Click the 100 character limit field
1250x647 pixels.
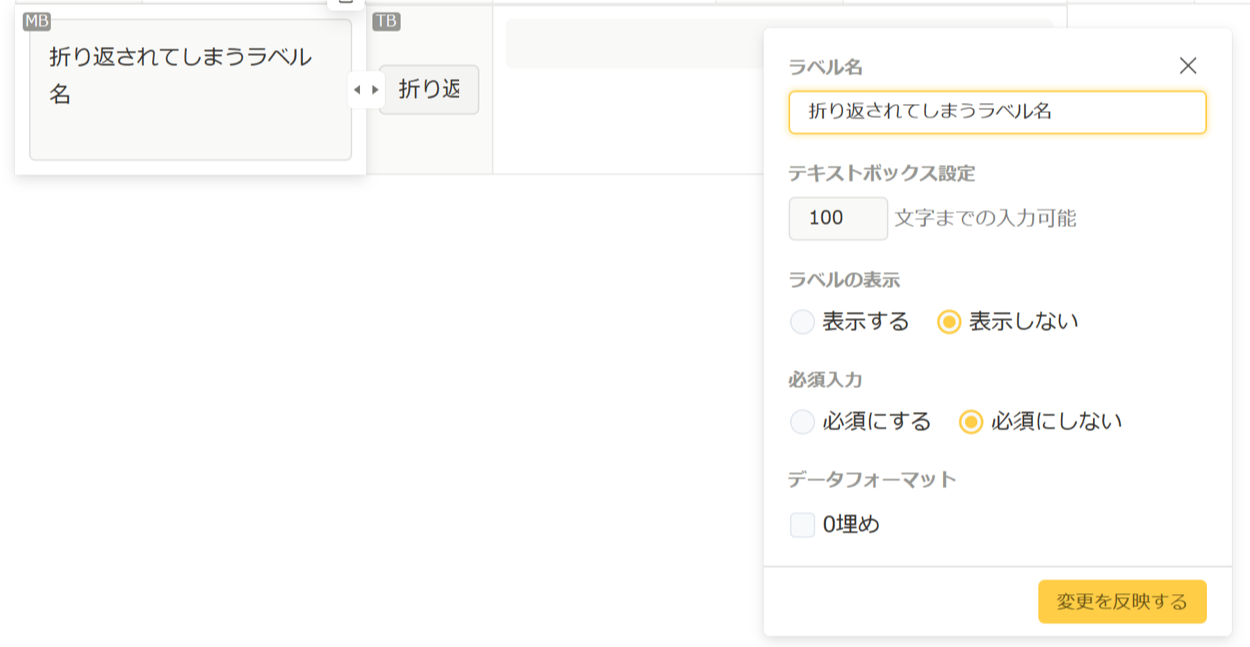pyautogui.click(x=837, y=218)
